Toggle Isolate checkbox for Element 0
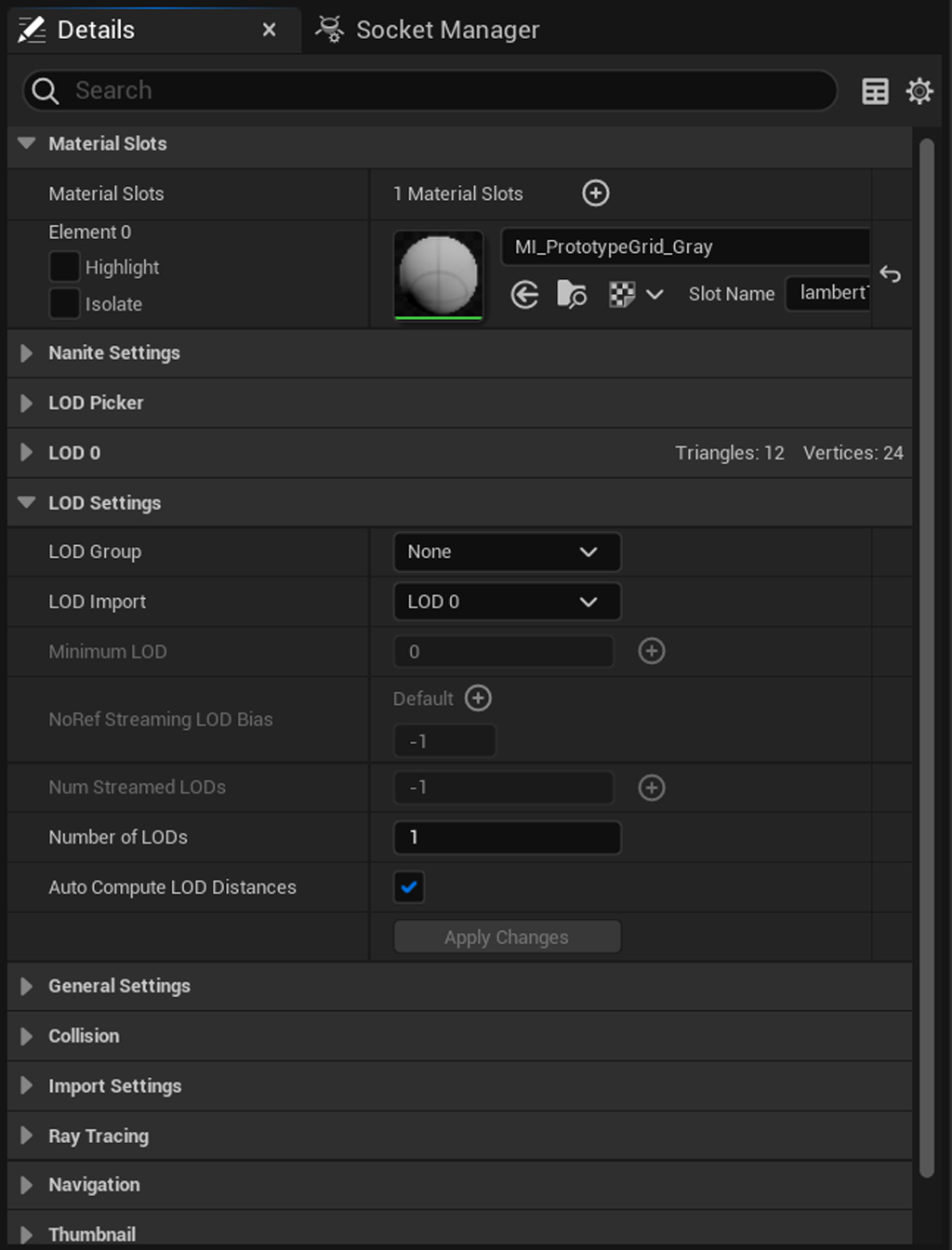Image resolution: width=952 pixels, height=1250 pixels. click(x=64, y=303)
